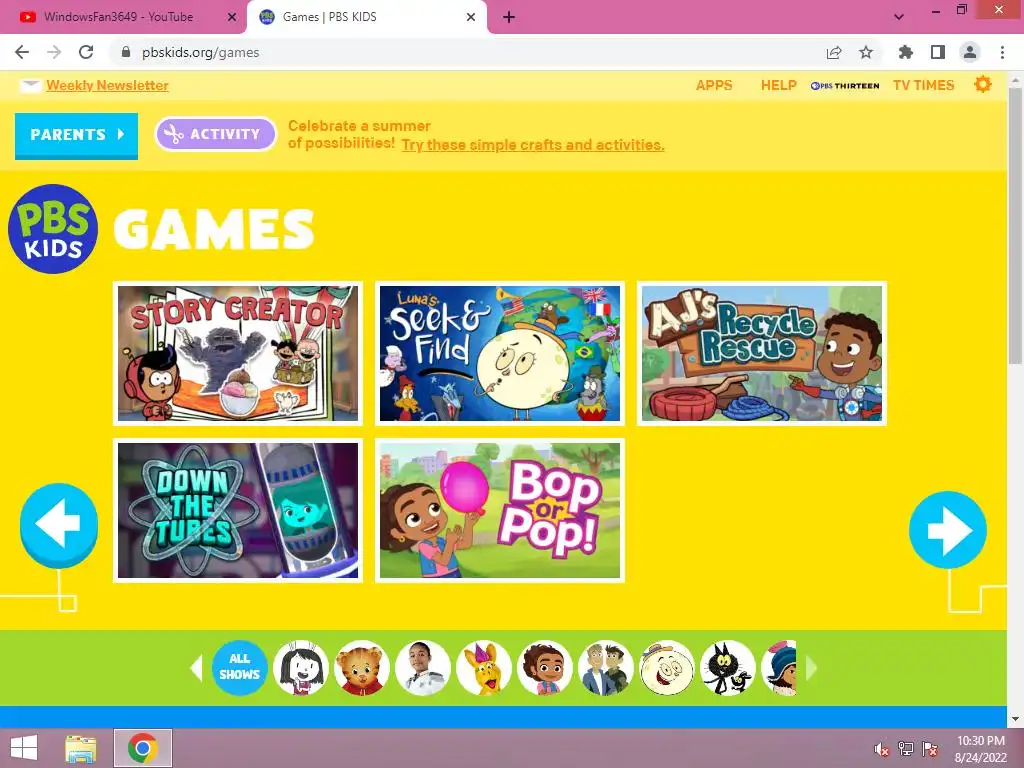The image size is (1024, 768).
Task: Close the Games PBS KIDS tab
Action: tap(471, 17)
